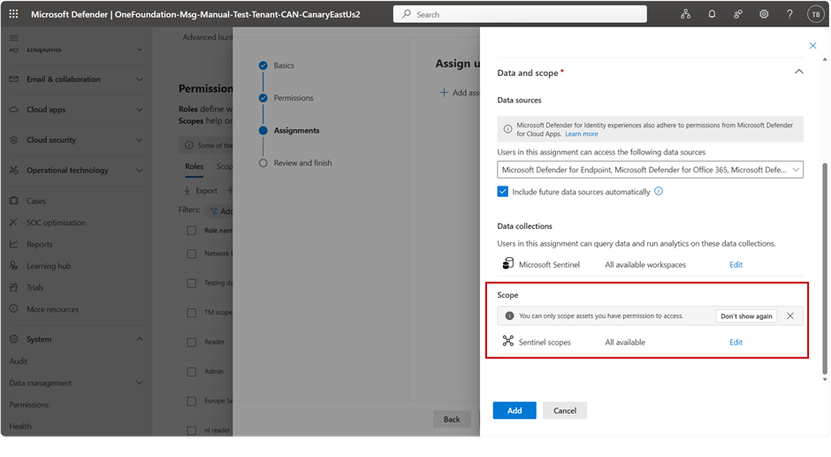Check the nl reader row checkbox
This screenshot has height=457, width=831.
click(191, 430)
